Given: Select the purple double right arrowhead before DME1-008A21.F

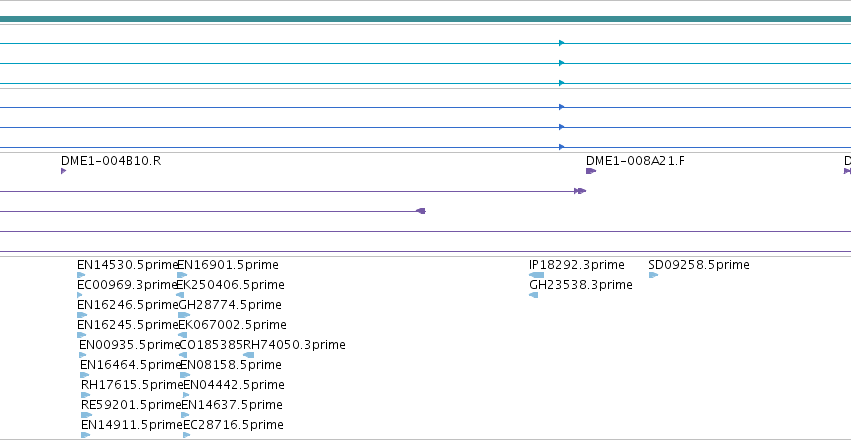Looking at the screenshot, I should (x=580, y=191).
